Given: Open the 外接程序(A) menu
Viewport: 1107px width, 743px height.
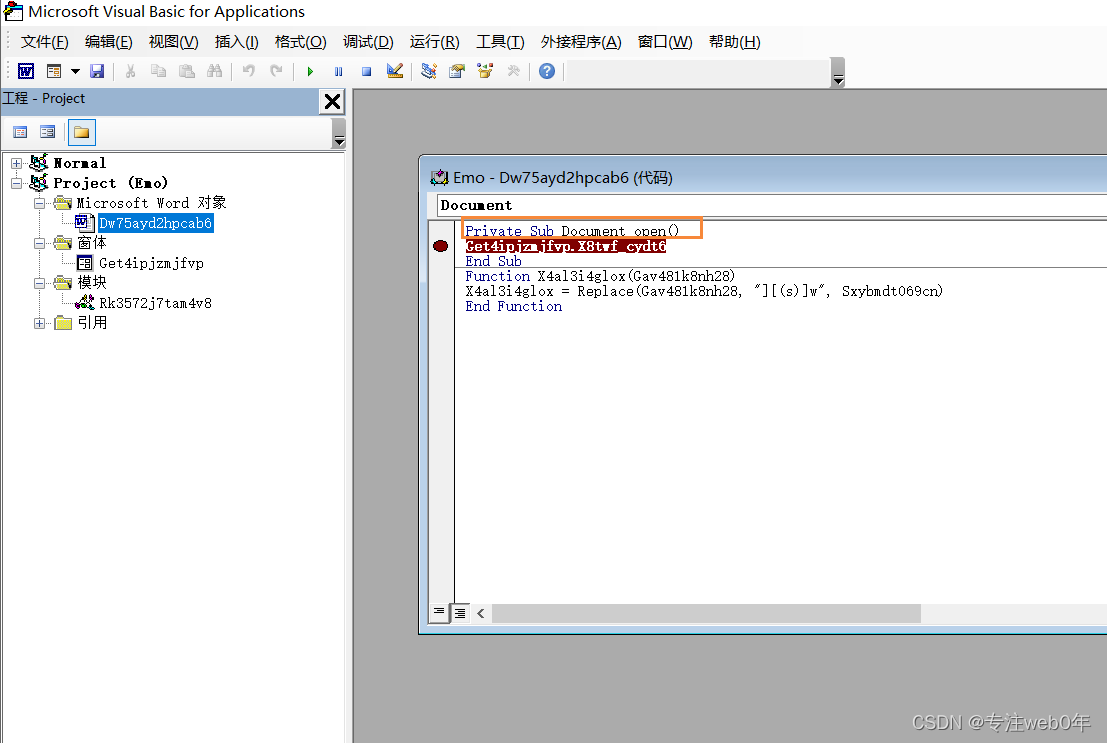Looking at the screenshot, I should [581, 42].
